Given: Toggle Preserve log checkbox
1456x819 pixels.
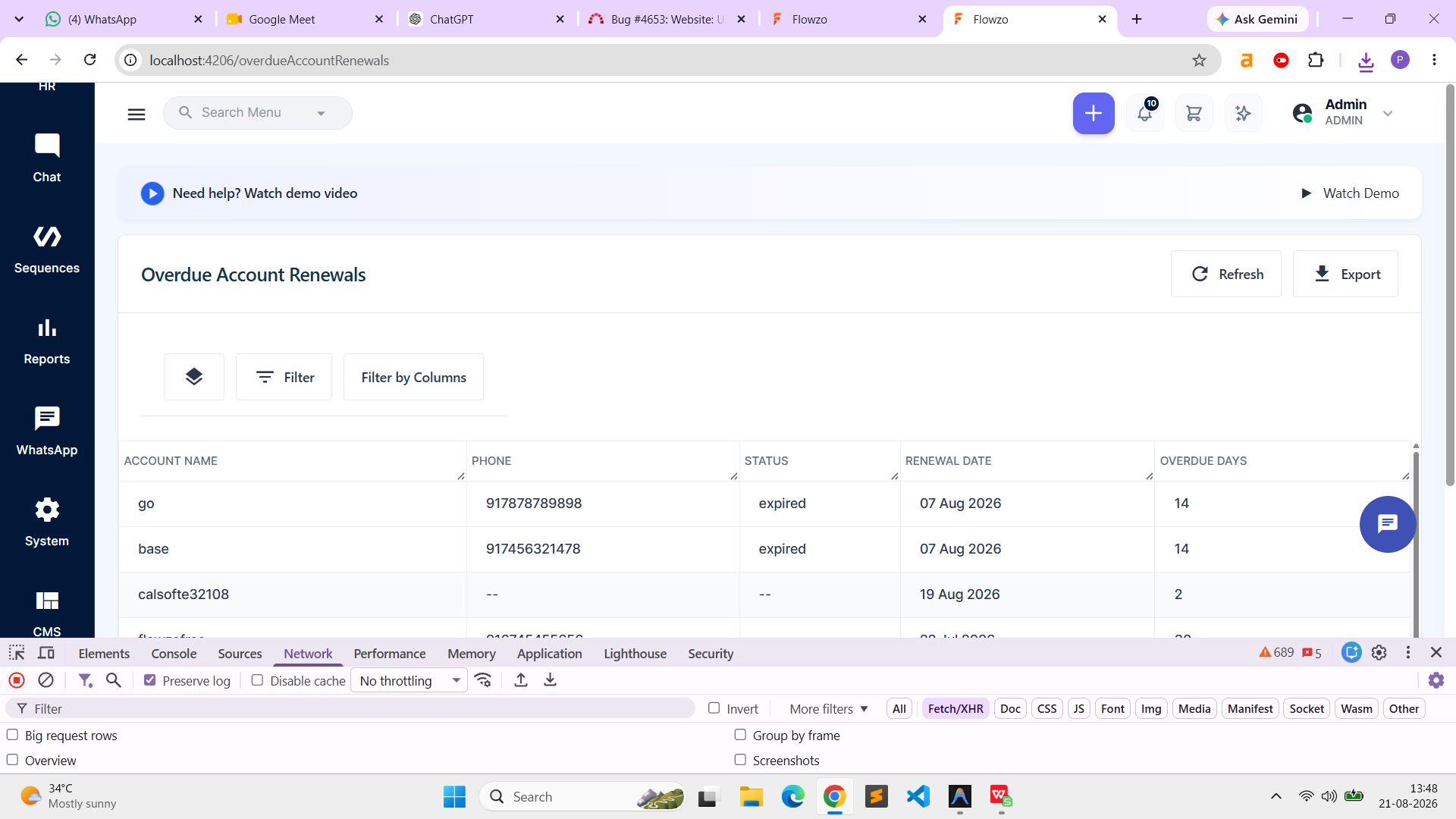Looking at the screenshot, I should pyautogui.click(x=150, y=680).
